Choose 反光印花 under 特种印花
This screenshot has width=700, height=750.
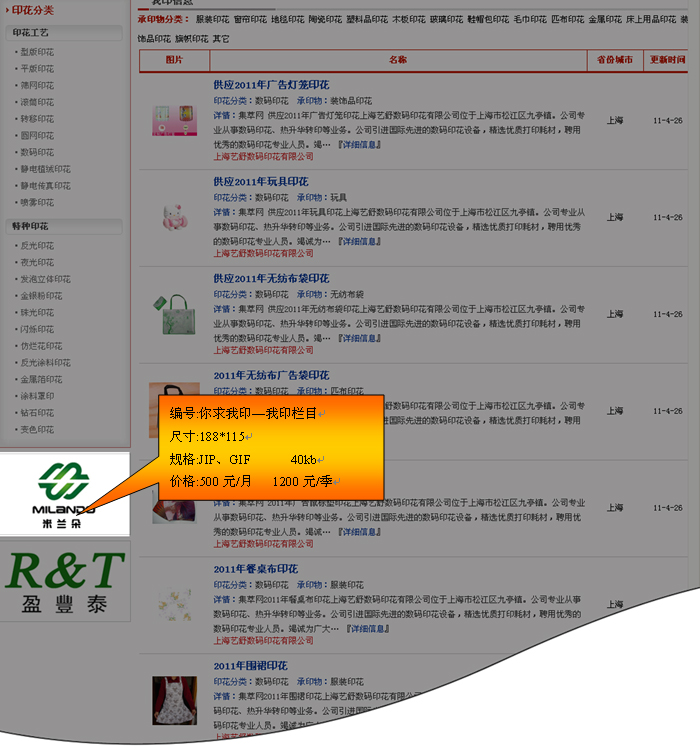point(37,246)
